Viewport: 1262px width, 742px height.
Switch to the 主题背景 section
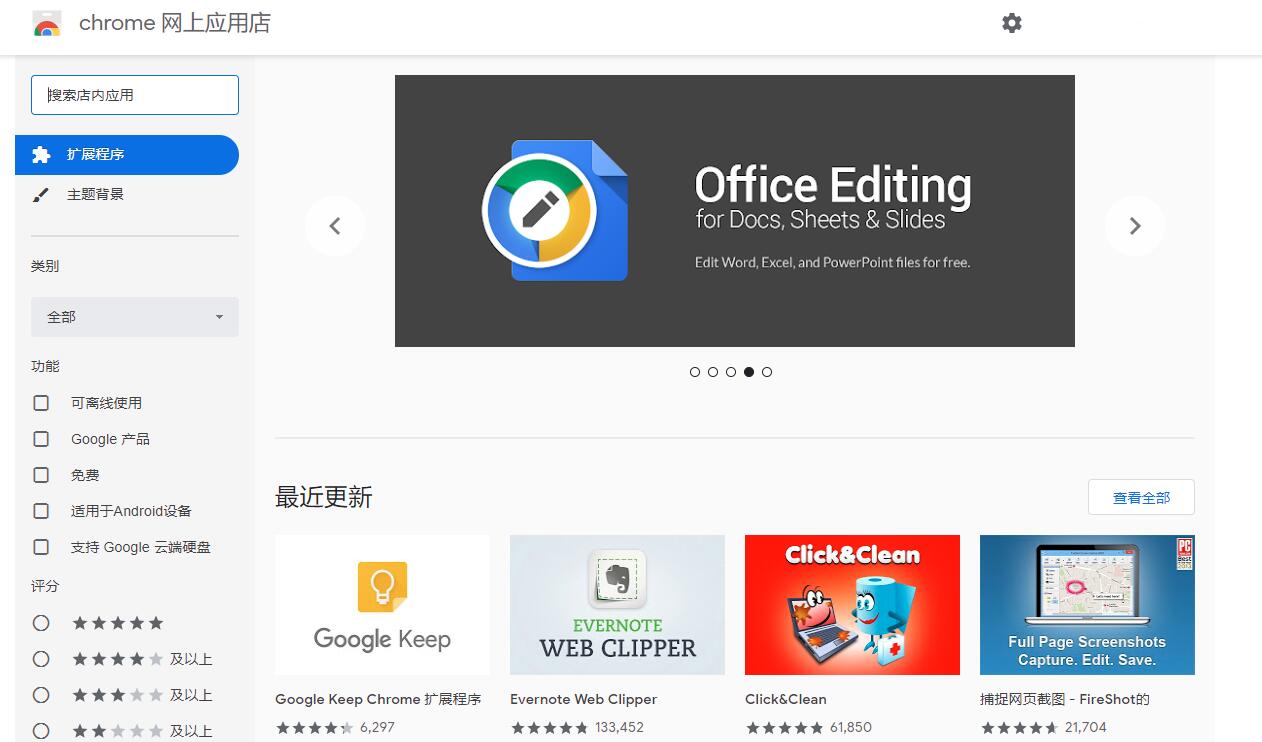(96, 194)
